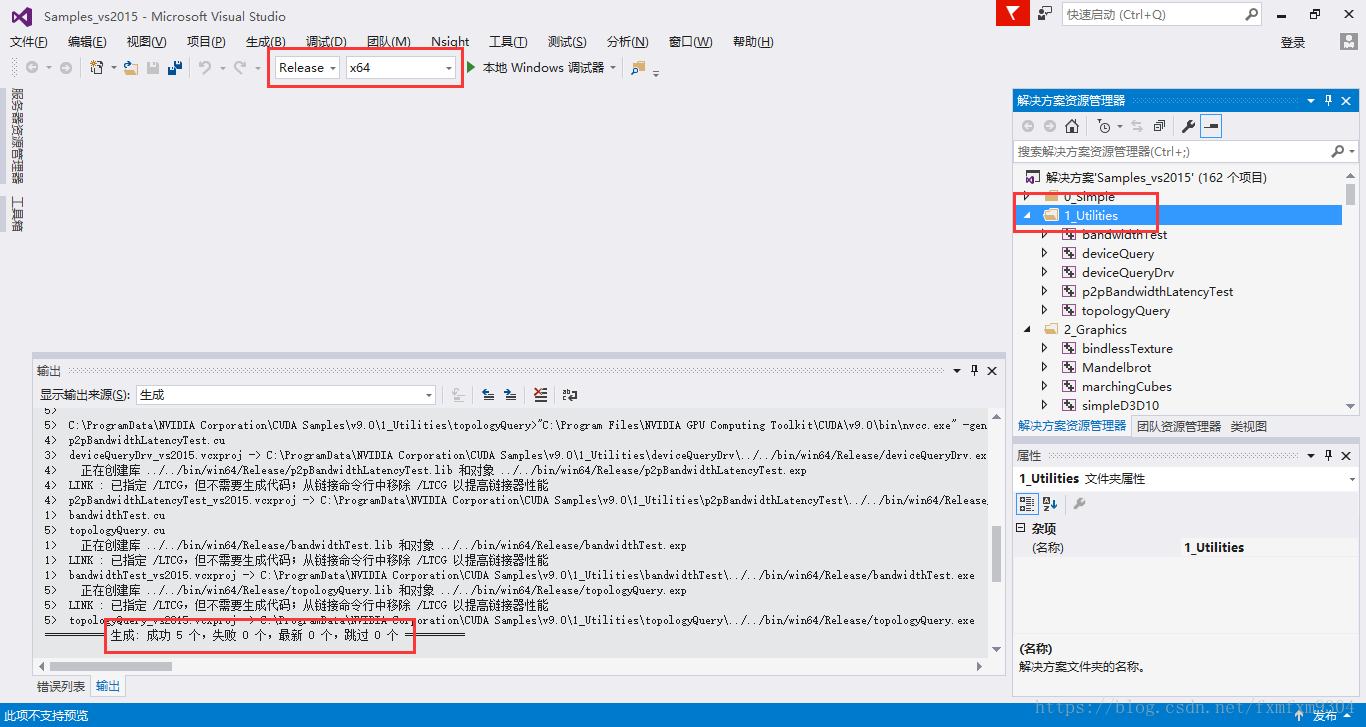Open the 服务器资源管理器 side tab
The image size is (1366, 727).
click(16, 137)
